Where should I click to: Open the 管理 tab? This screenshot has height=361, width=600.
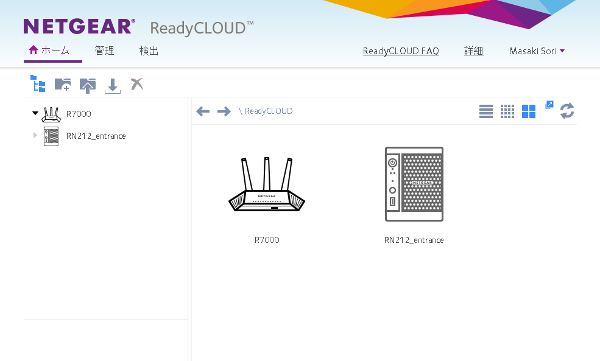[x=104, y=51]
